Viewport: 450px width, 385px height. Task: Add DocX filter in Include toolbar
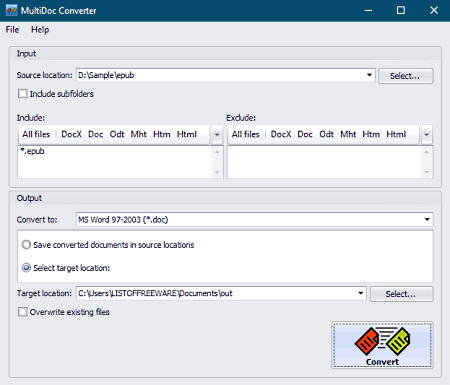coord(71,134)
